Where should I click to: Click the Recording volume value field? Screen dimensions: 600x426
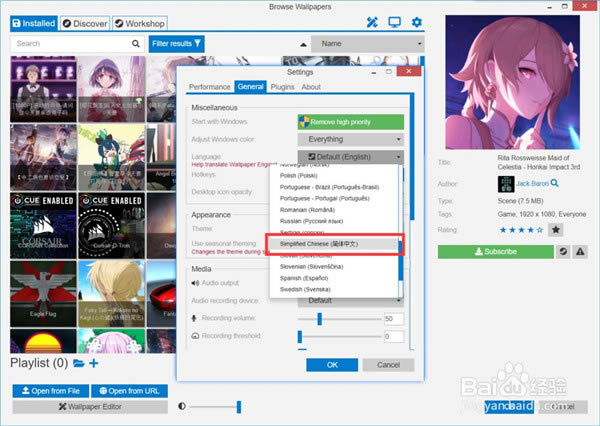[x=394, y=318]
